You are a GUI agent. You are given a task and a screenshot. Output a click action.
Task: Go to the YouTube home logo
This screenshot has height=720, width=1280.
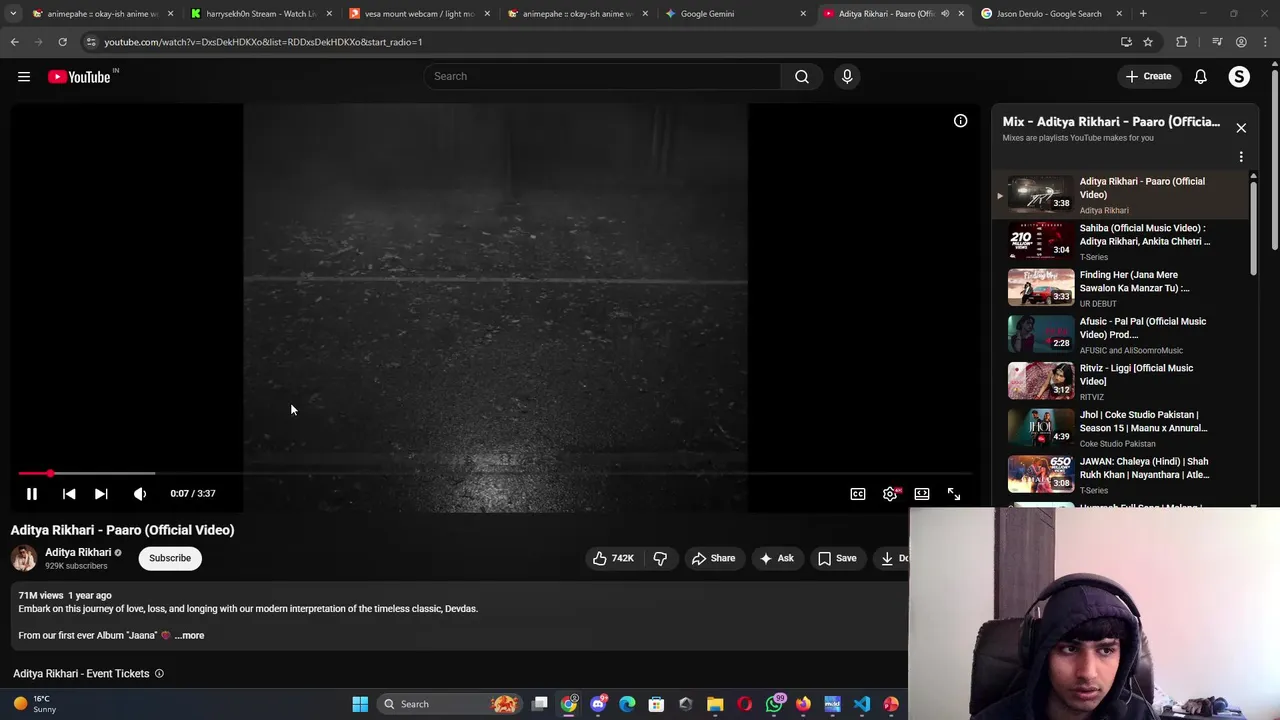(x=79, y=77)
